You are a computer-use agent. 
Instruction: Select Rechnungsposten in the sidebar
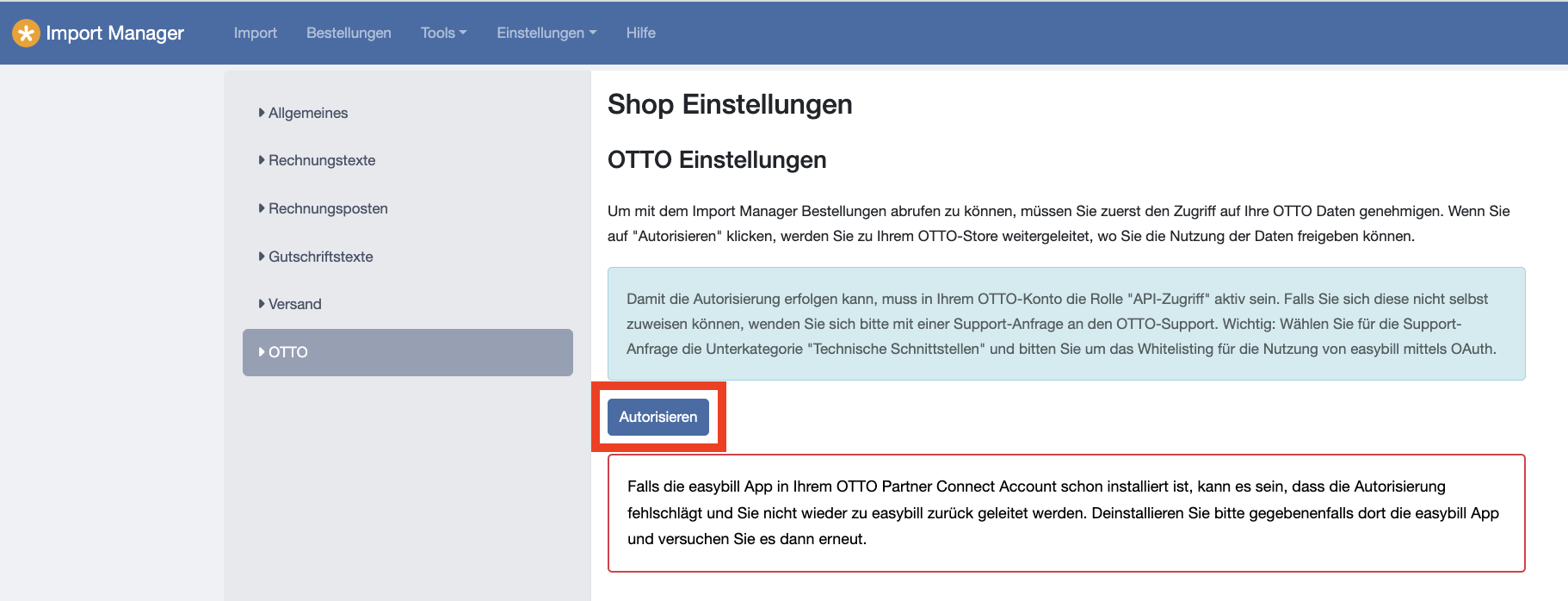click(x=328, y=208)
